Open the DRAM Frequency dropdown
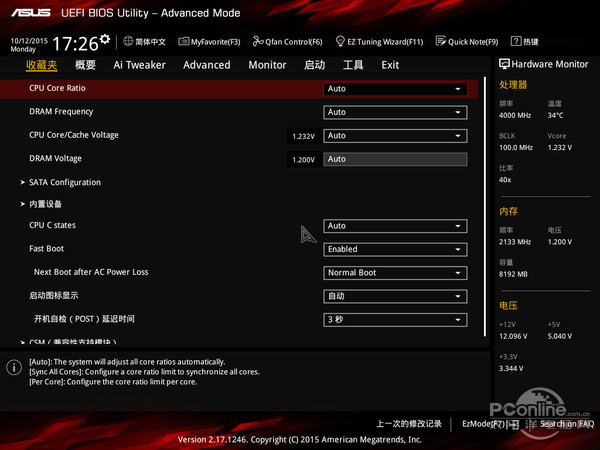 point(395,112)
